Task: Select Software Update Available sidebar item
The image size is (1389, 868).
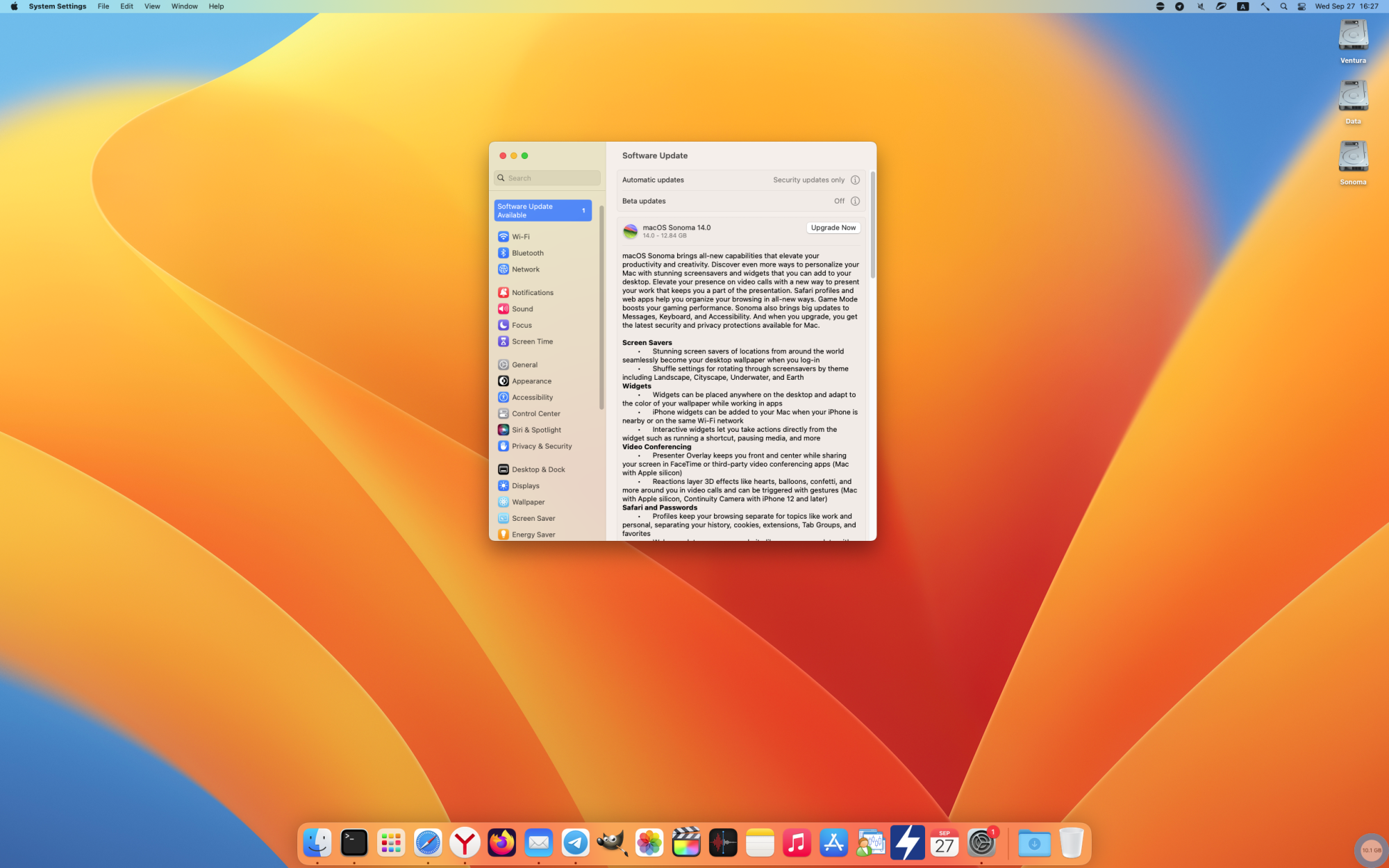Action: tap(543, 210)
